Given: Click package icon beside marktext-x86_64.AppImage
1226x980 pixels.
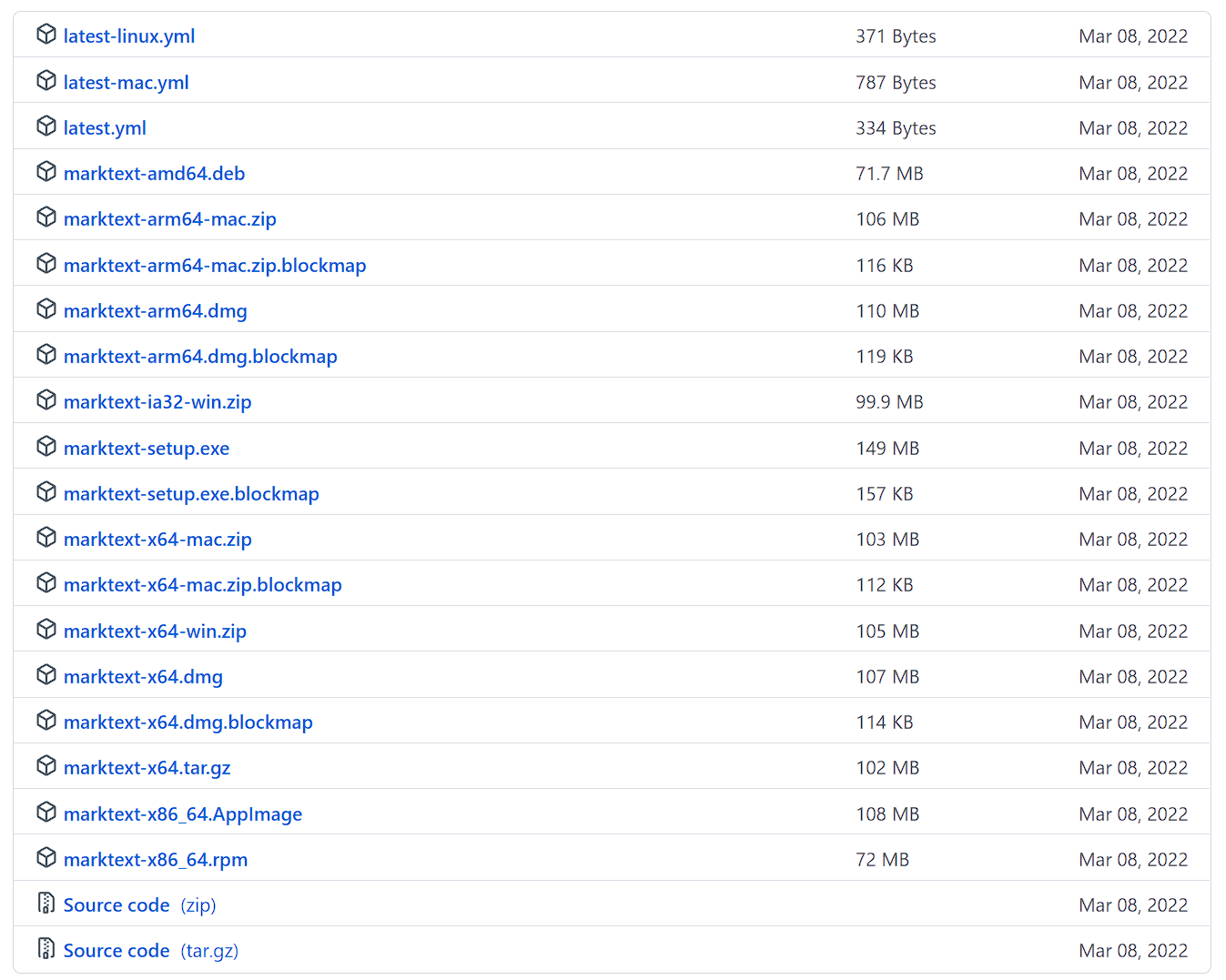Looking at the screenshot, I should [46, 812].
